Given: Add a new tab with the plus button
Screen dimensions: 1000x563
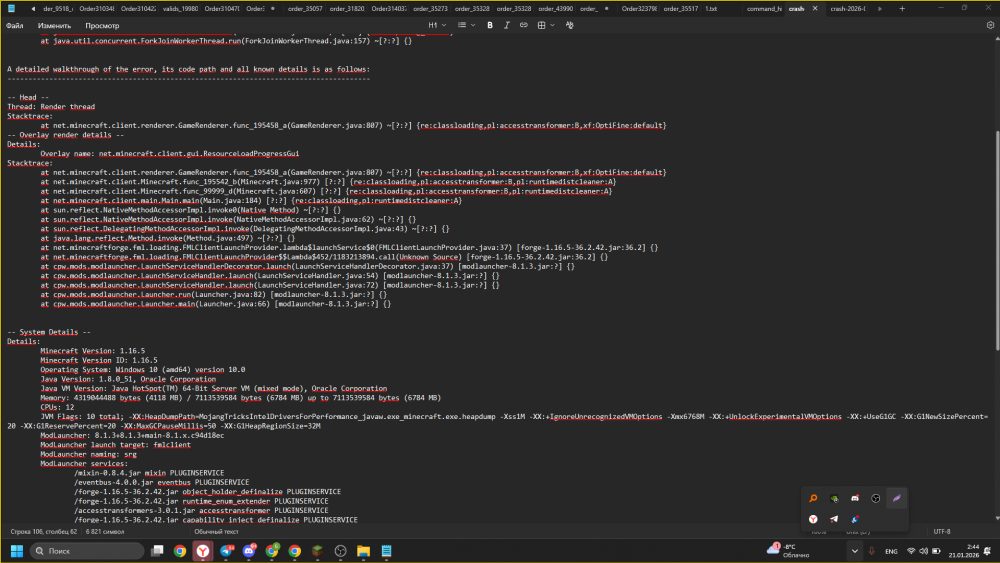Looking at the screenshot, I should (x=902, y=9).
